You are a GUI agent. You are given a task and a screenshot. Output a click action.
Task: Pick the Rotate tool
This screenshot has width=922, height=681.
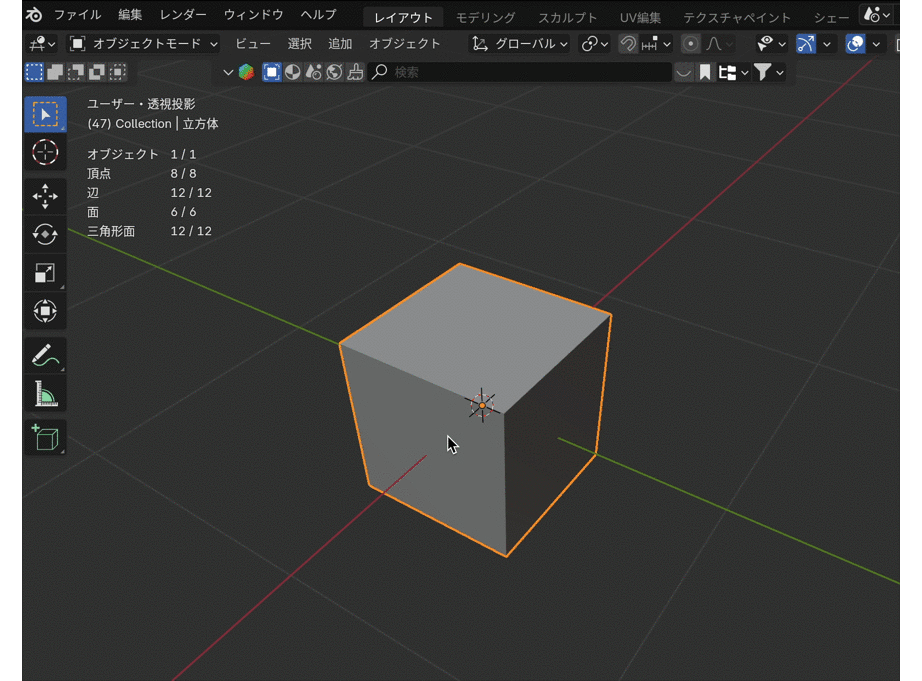pos(45,235)
